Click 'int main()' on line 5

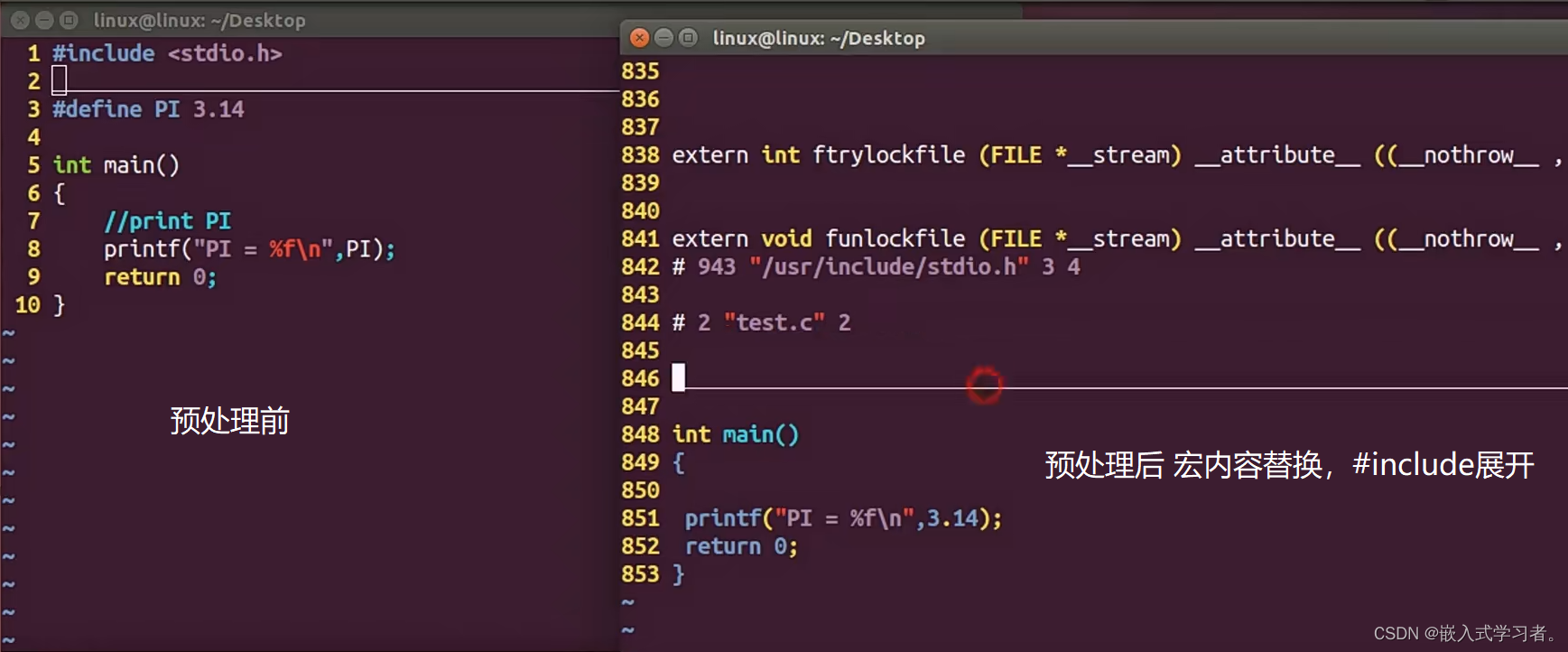[x=116, y=165]
